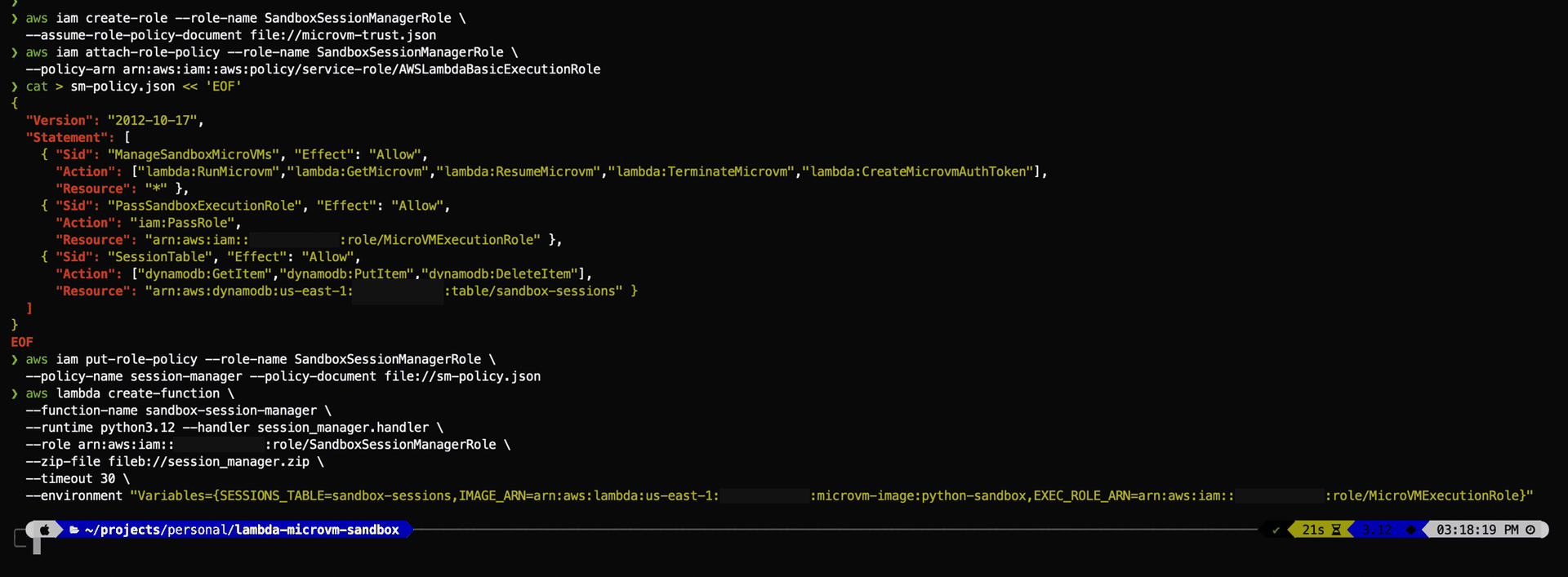Click the AWSLambdaBasicExecutionRole policy ARN
The image size is (1568, 577).
coord(362,69)
